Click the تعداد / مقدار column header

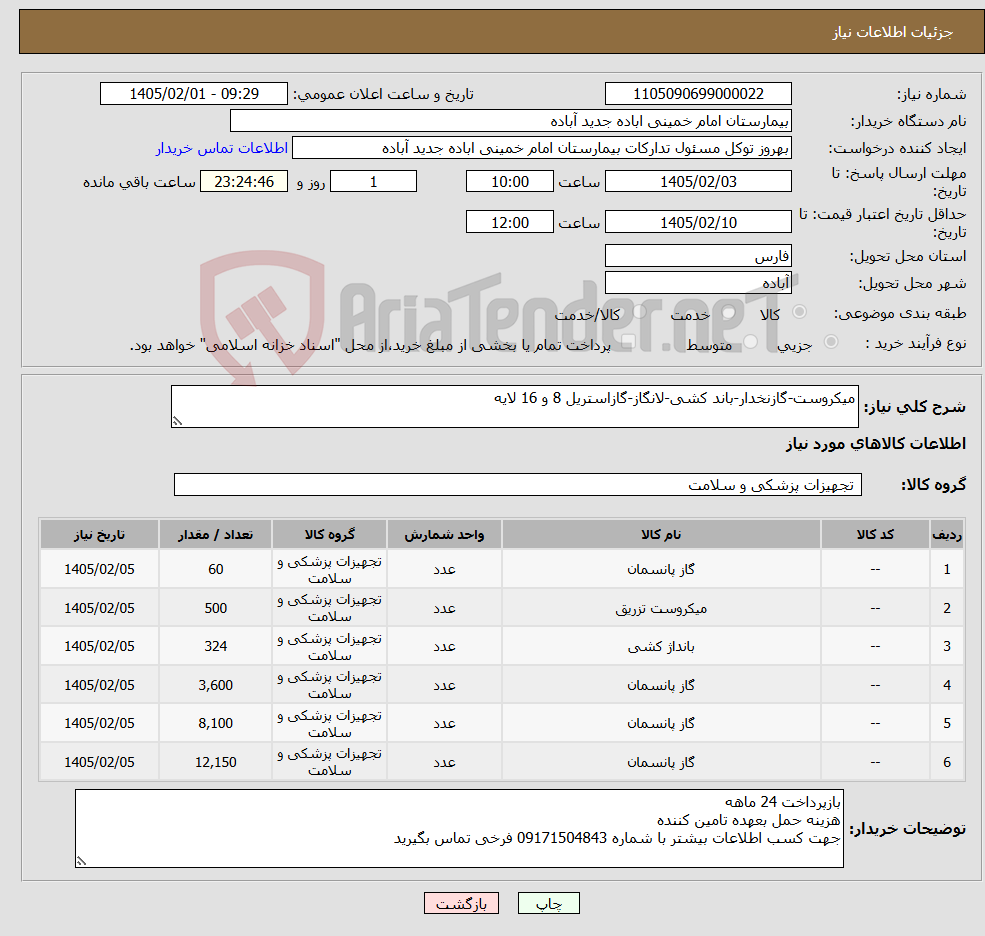pyautogui.click(x=215, y=535)
